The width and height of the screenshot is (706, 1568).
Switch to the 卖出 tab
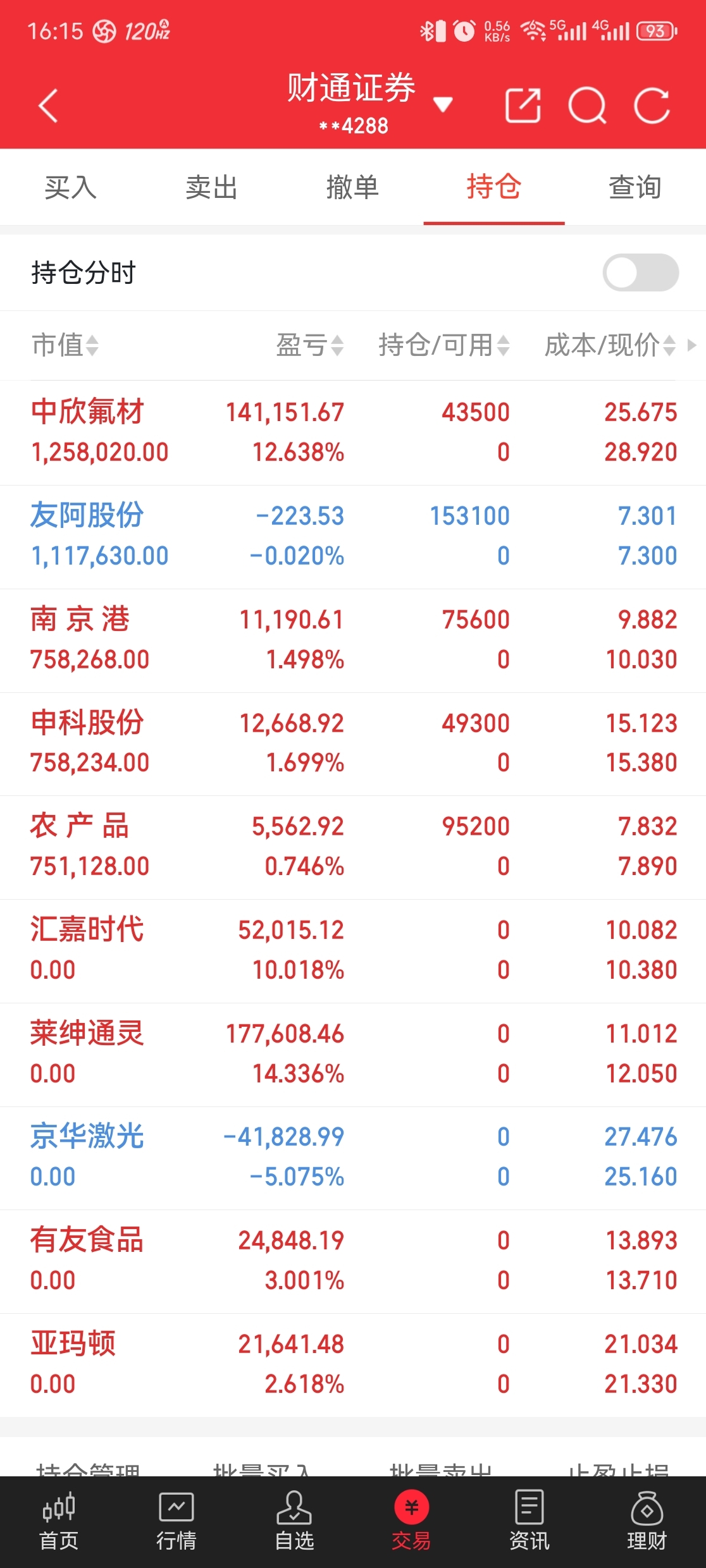tap(211, 187)
